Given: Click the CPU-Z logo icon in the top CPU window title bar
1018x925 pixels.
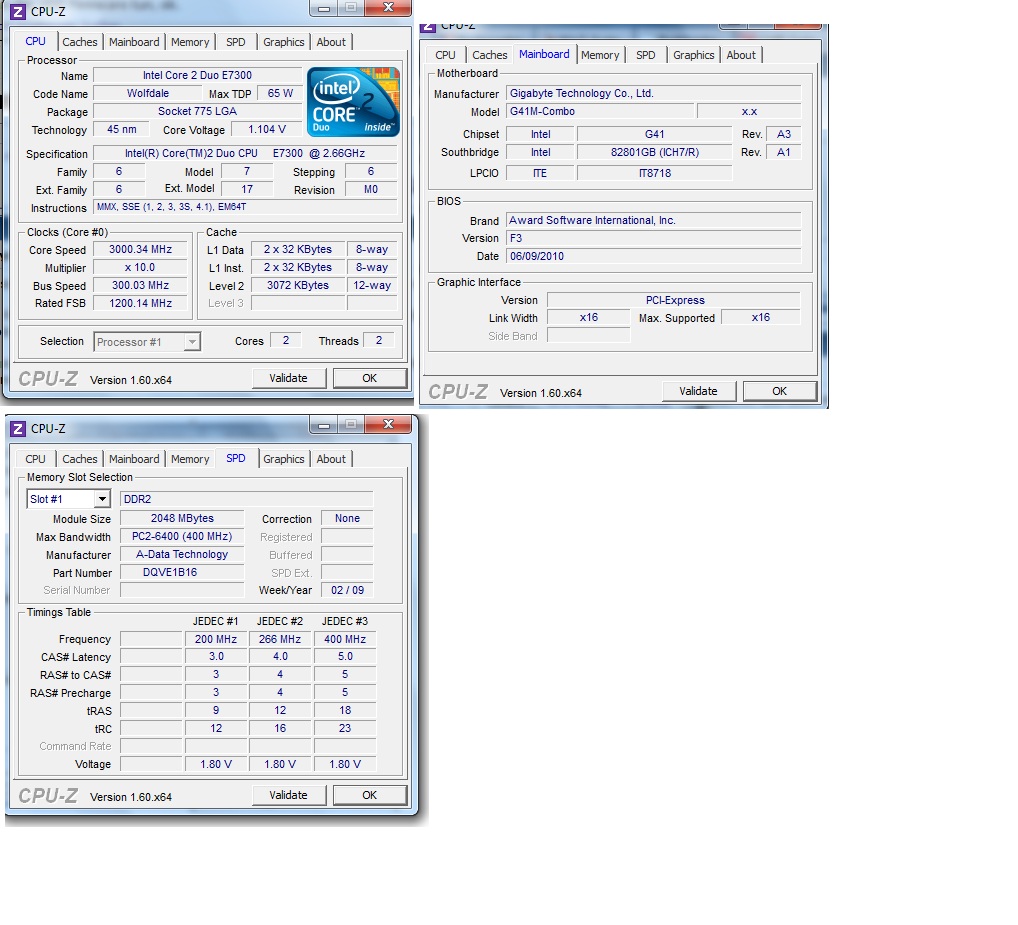Looking at the screenshot, I should click(18, 12).
